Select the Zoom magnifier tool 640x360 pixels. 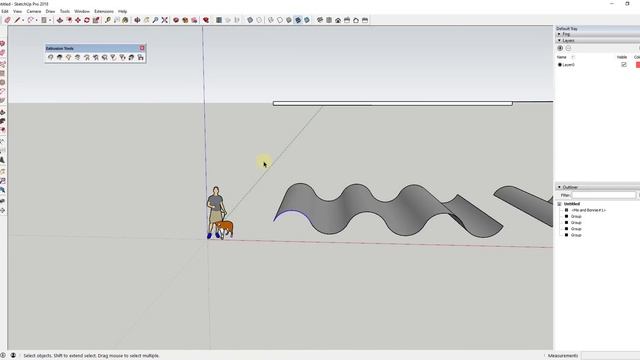pos(156,20)
